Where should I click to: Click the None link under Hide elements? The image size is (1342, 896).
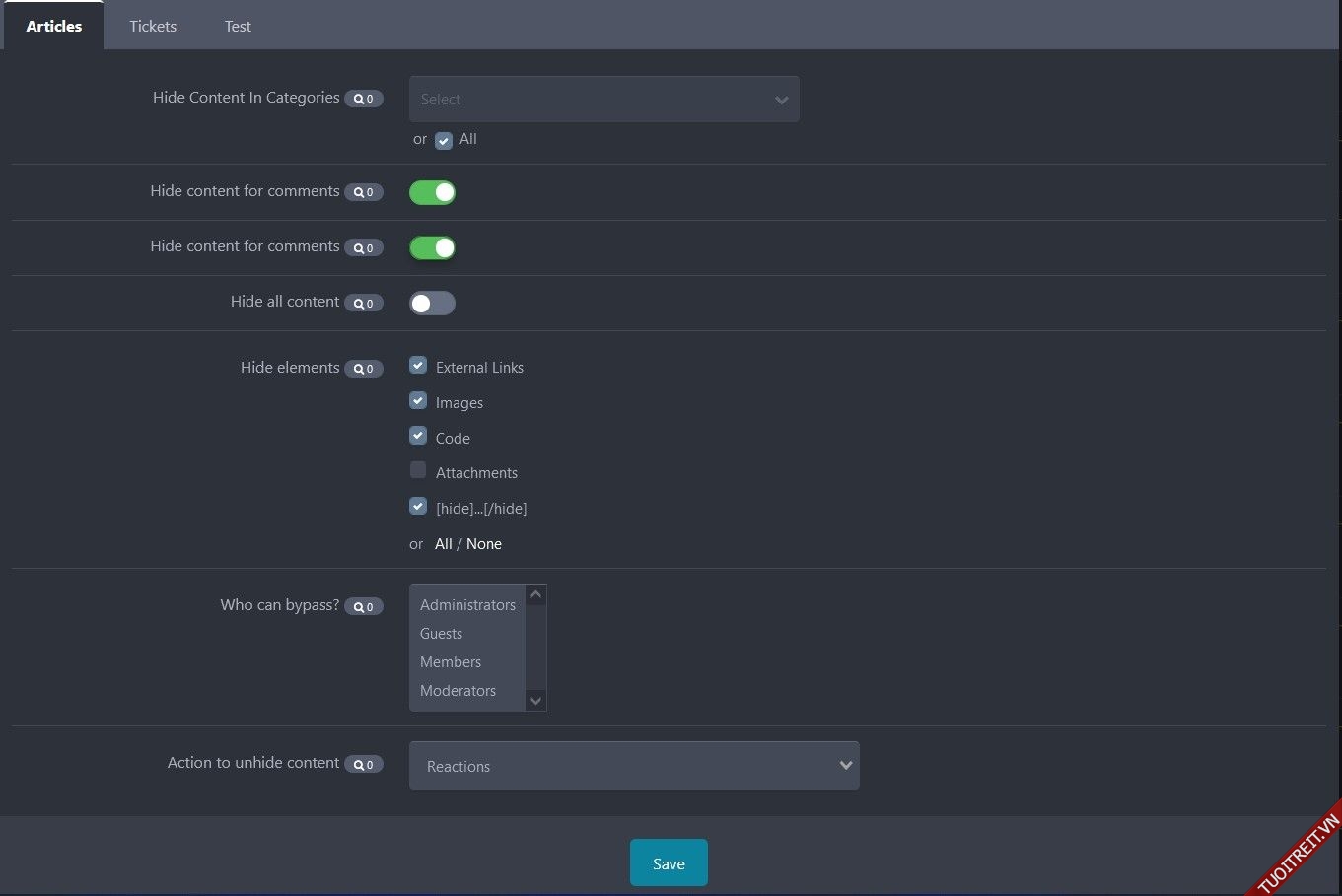tap(484, 544)
